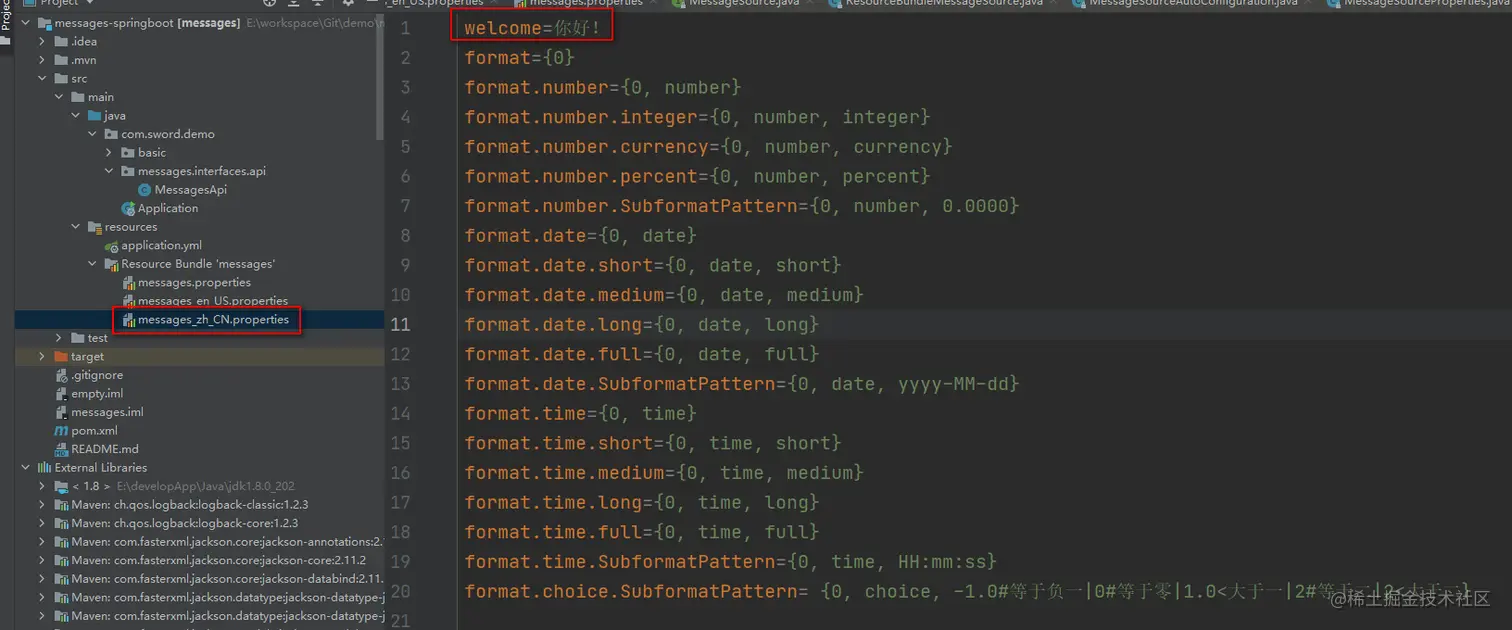The image size is (1512, 630).
Task: Collapse the Resource Bundle 'messages' node
Action: pyautogui.click(x=92, y=264)
